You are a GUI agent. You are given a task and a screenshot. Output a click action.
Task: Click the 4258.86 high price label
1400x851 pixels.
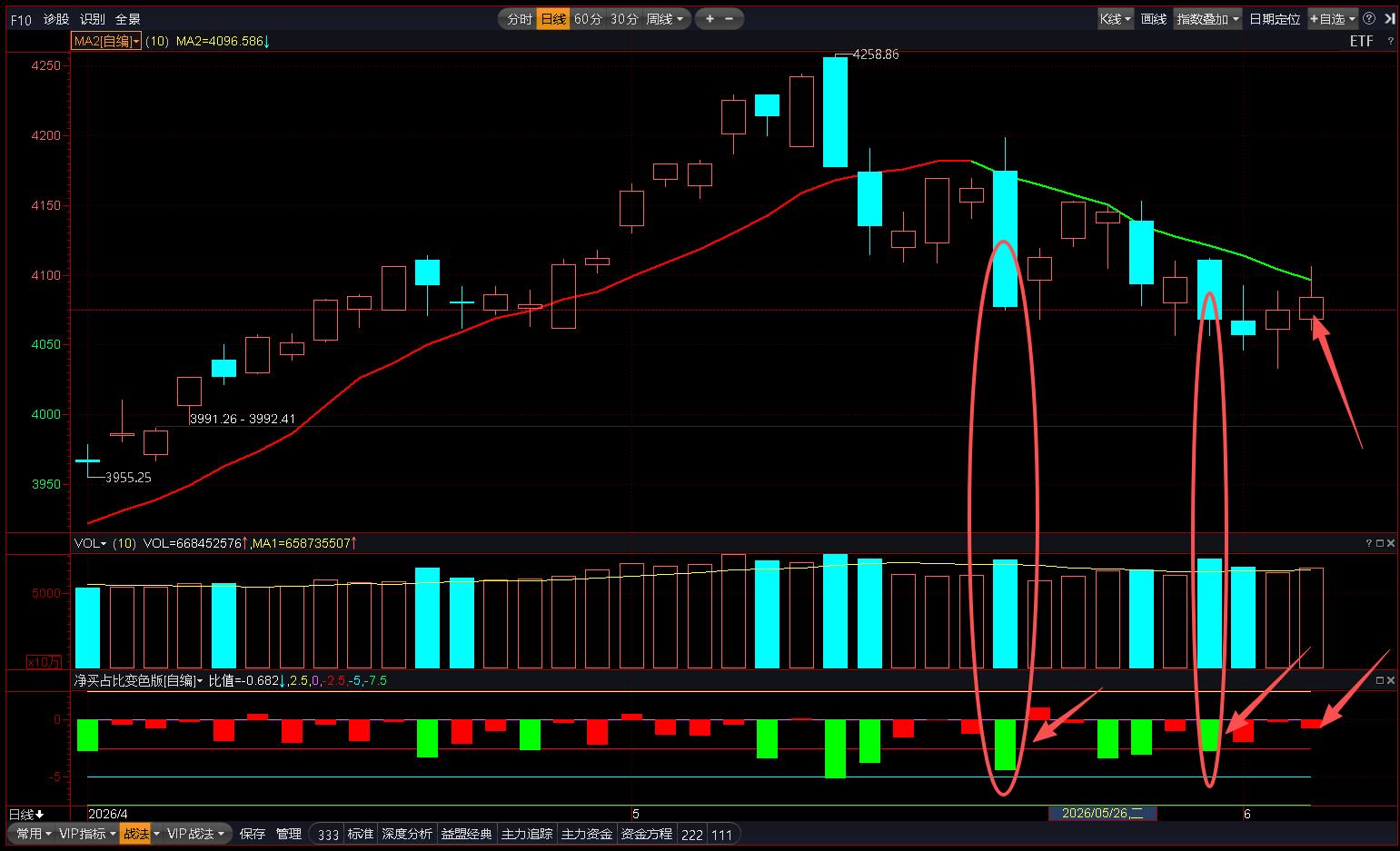(x=875, y=54)
